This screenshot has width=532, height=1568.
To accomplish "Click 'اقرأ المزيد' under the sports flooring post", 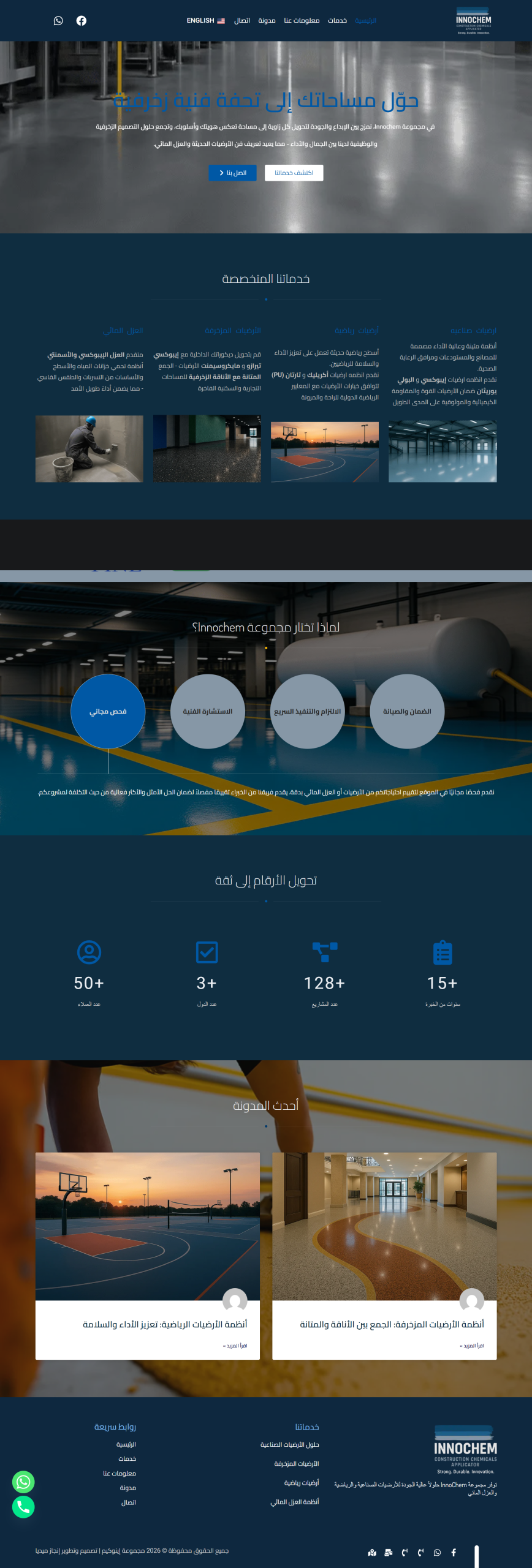I will [x=235, y=1346].
